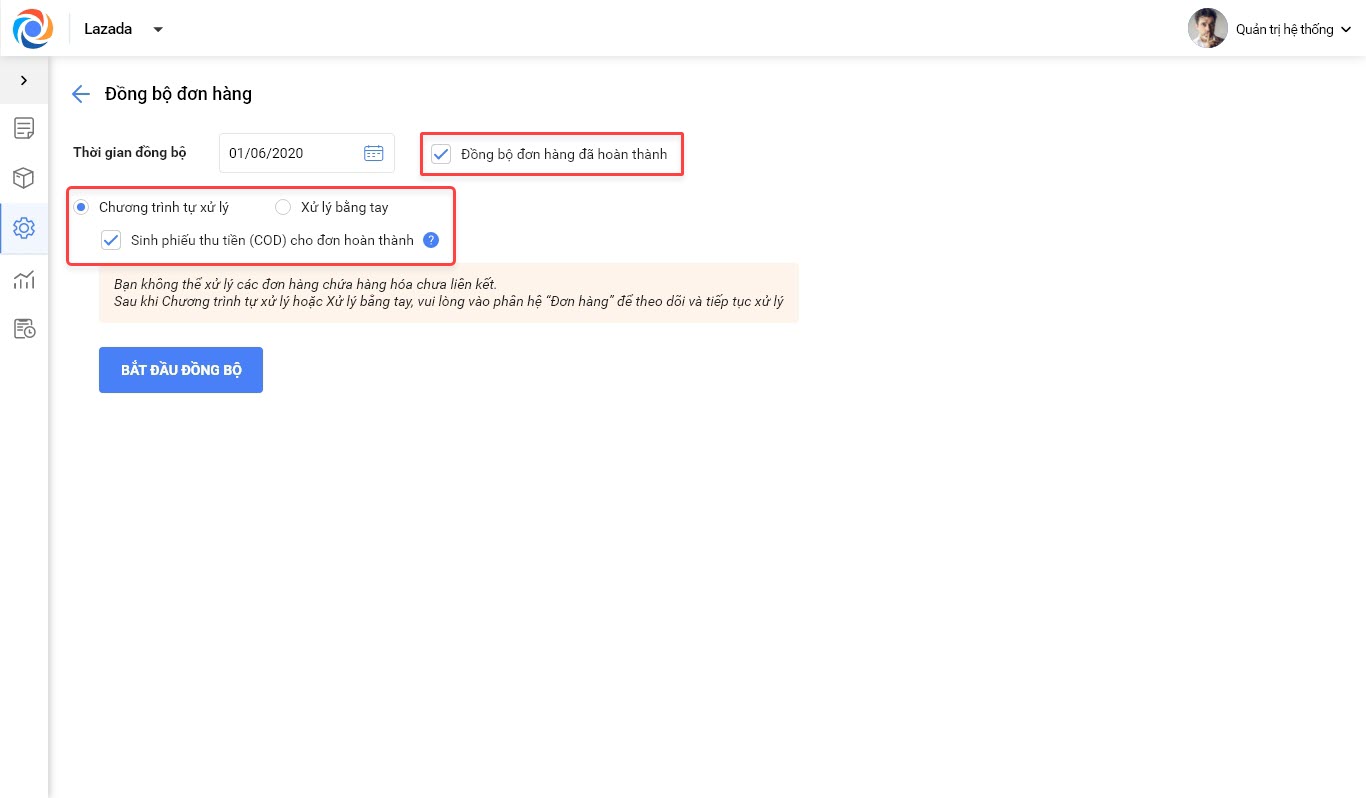Image resolution: width=1366 pixels, height=798 pixels.
Task: Click the user avatar photo
Action: [x=1207, y=29]
